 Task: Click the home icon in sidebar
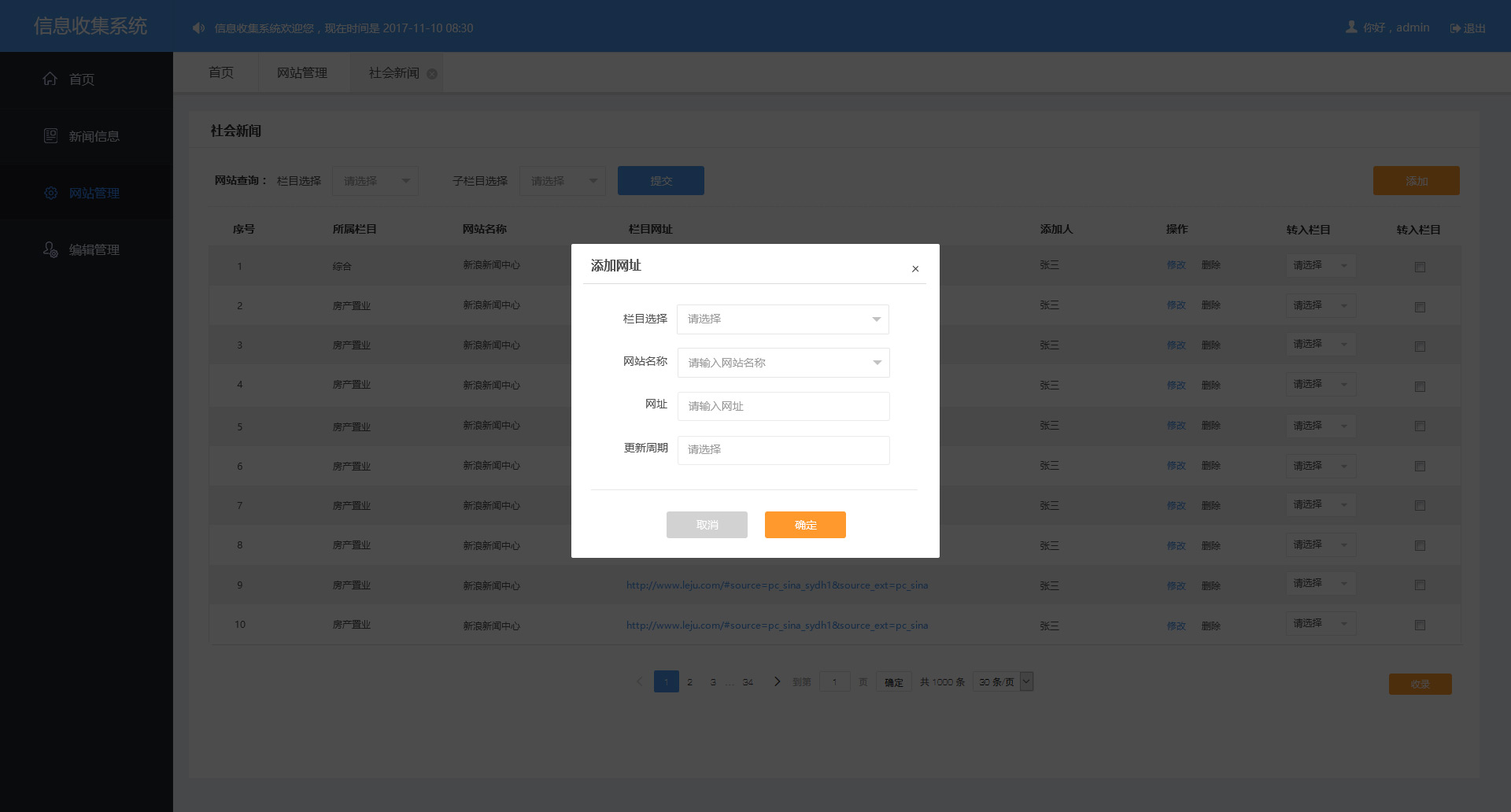click(50, 79)
